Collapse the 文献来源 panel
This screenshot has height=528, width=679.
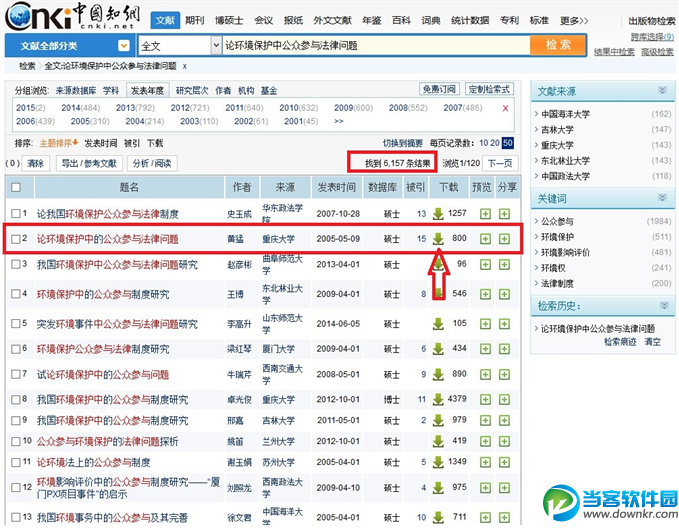[x=661, y=91]
